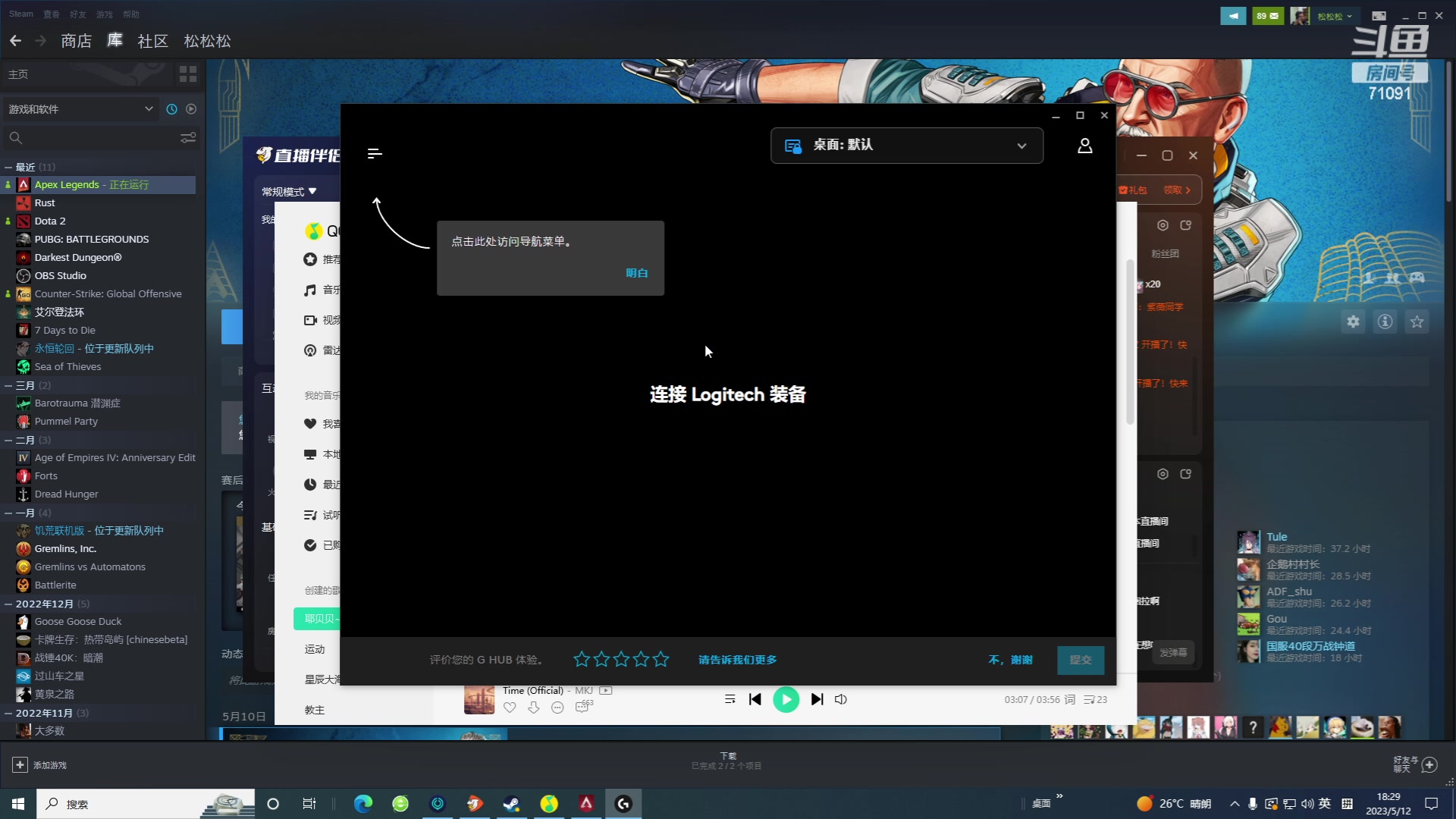Open the 好友 menu in Steam
Viewport: 1456px width, 819px height.
78,14
